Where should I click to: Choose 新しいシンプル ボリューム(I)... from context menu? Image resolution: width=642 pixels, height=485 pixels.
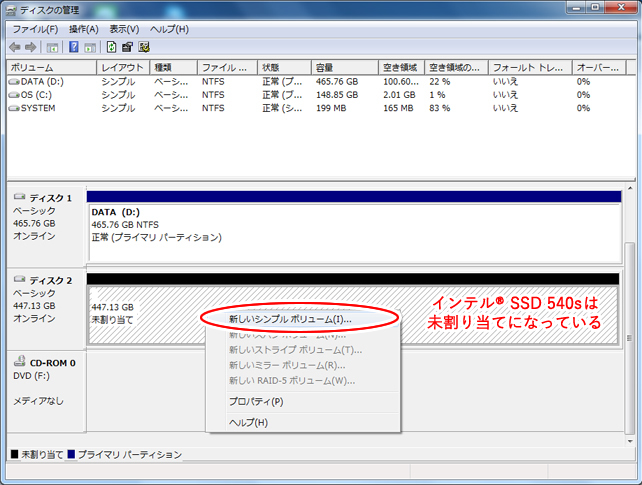[x=303, y=319]
